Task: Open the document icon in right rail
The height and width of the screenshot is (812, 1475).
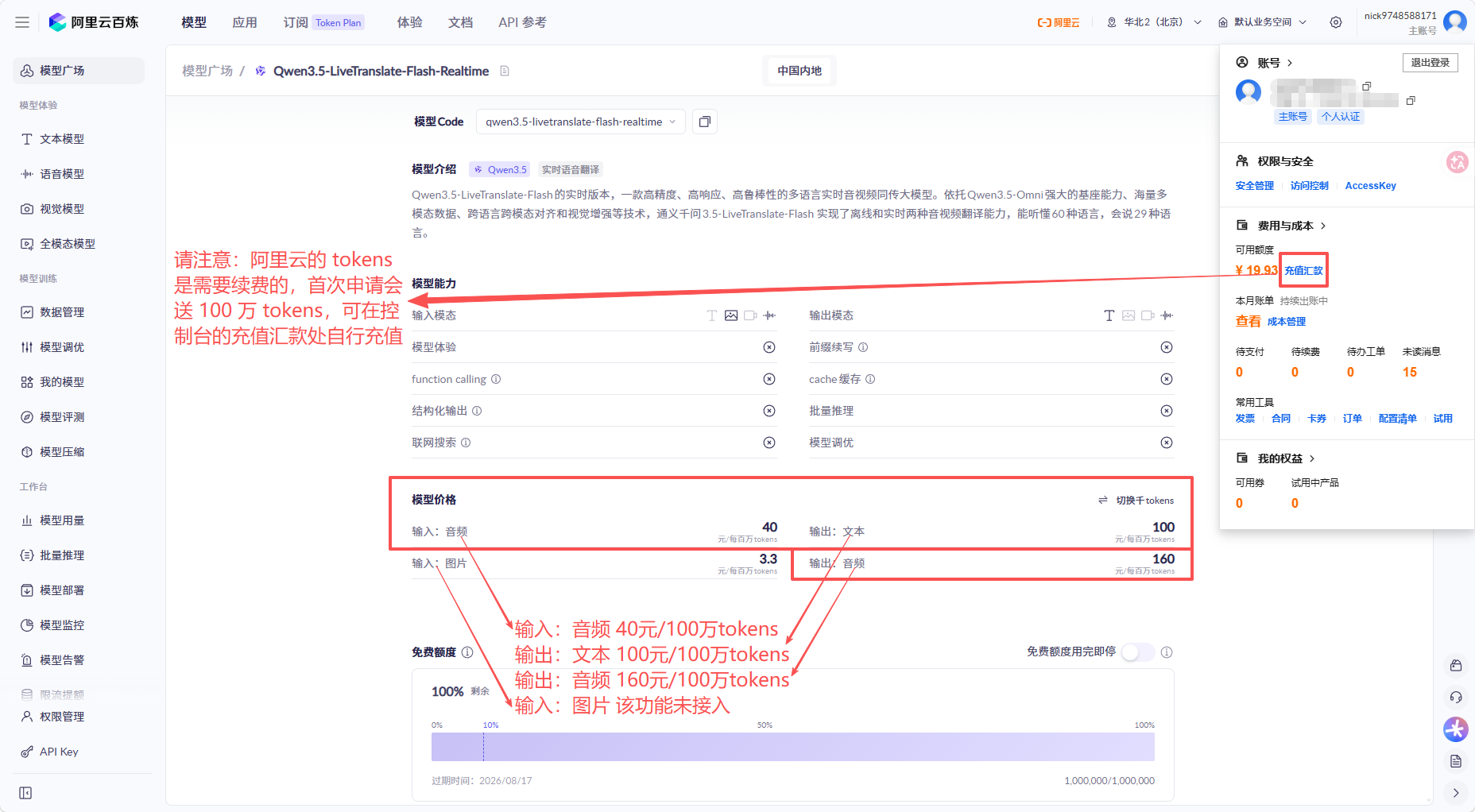Action: pyautogui.click(x=1456, y=761)
